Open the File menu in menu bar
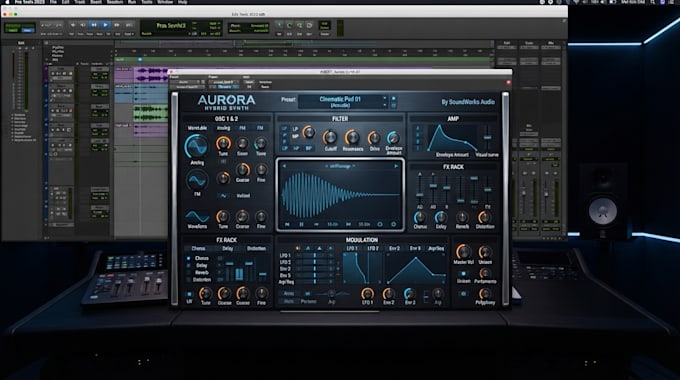 click(x=53, y=2)
